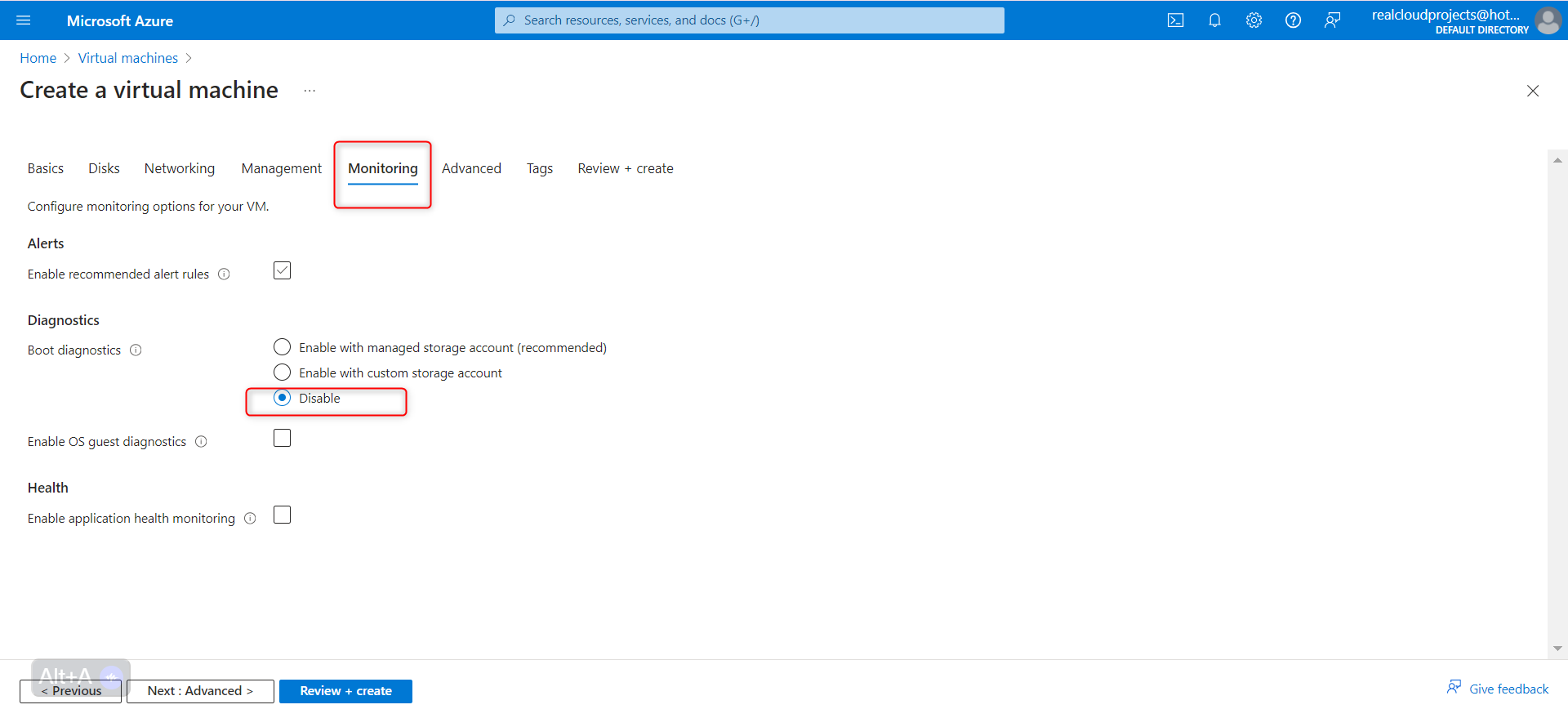Show info for Enable OS guest diagnostics
Viewport: 1568px width, 727px height.
[201, 442]
